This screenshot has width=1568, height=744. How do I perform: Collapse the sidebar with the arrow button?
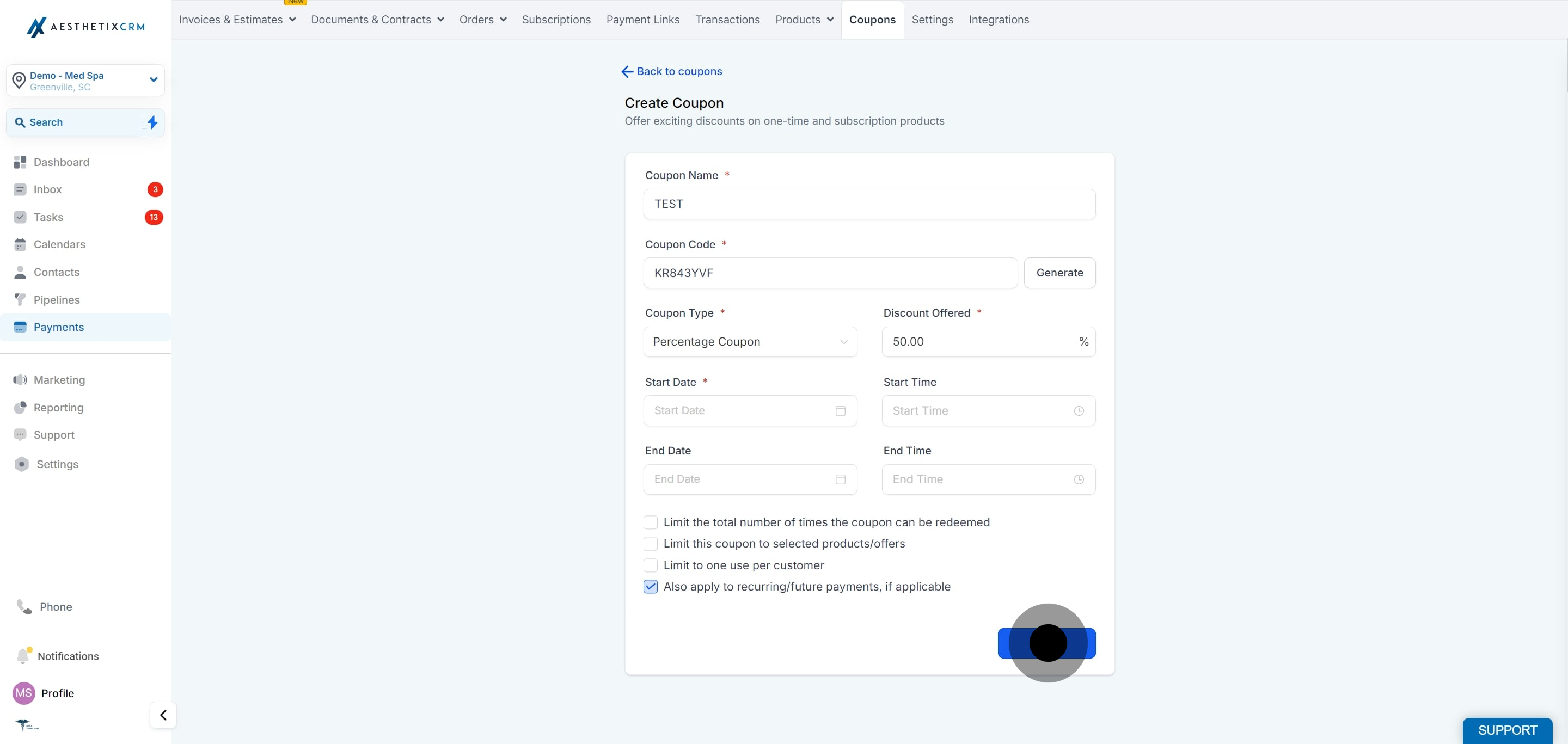coord(163,715)
